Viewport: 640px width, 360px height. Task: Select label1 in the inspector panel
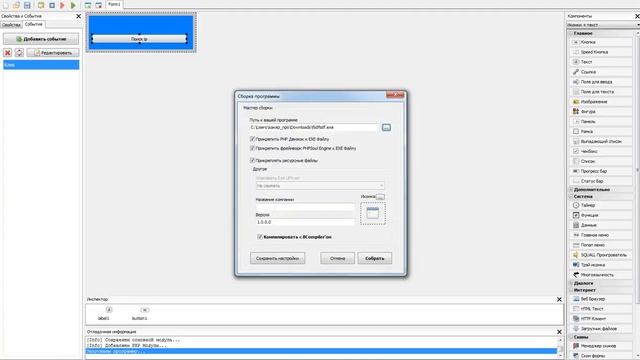(104, 313)
